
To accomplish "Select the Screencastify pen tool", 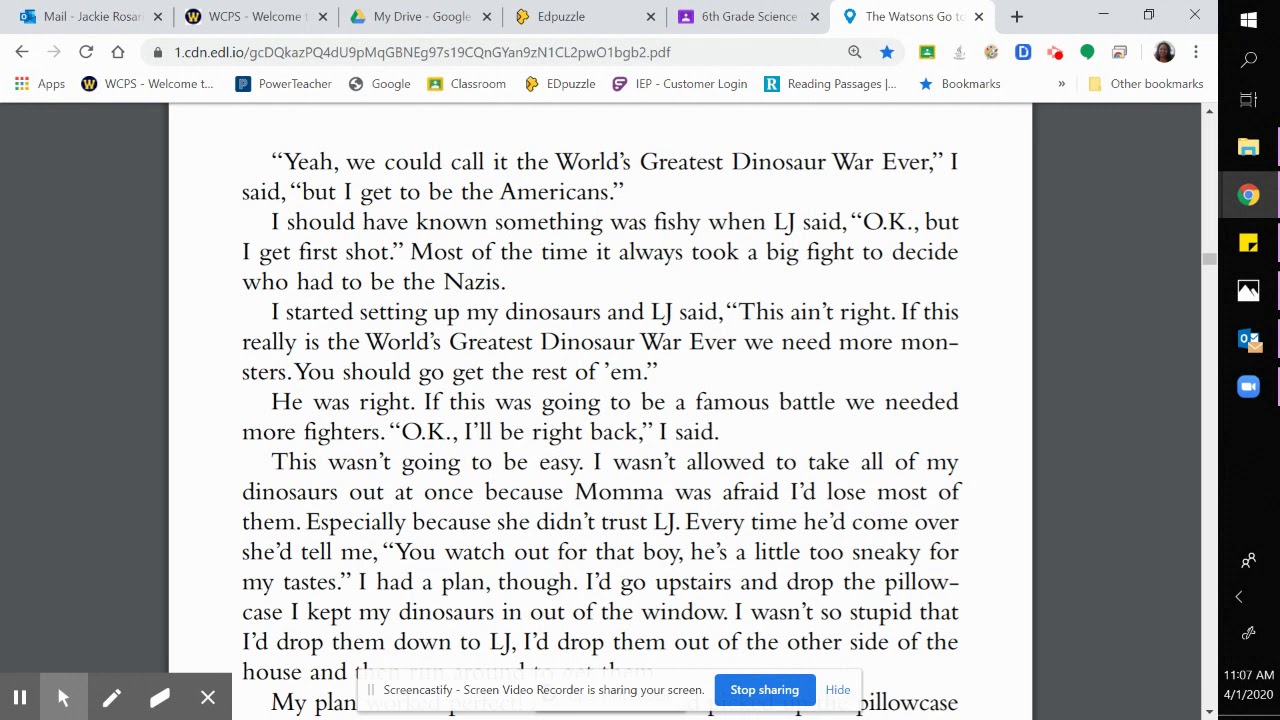I will (x=111, y=698).
